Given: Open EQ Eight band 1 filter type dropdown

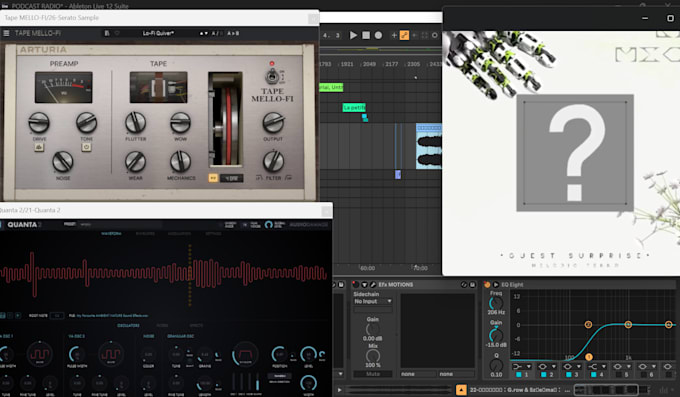Looking at the screenshot, I should pyautogui.click(x=522, y=367).
